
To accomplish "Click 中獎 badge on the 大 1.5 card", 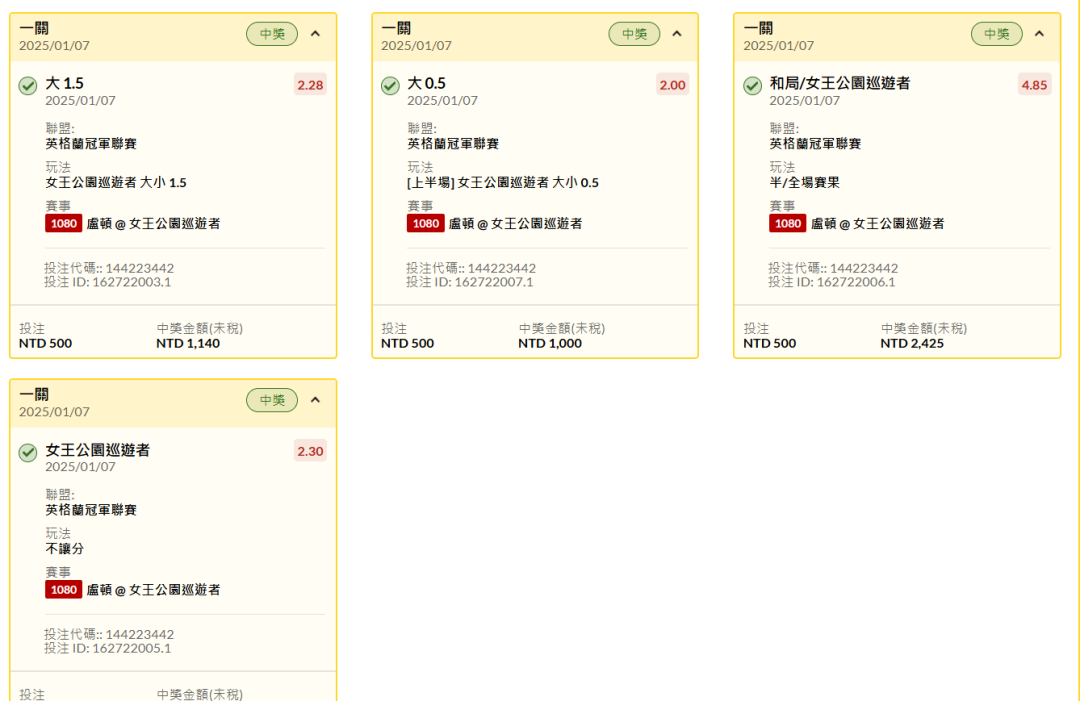I will 272,34.
